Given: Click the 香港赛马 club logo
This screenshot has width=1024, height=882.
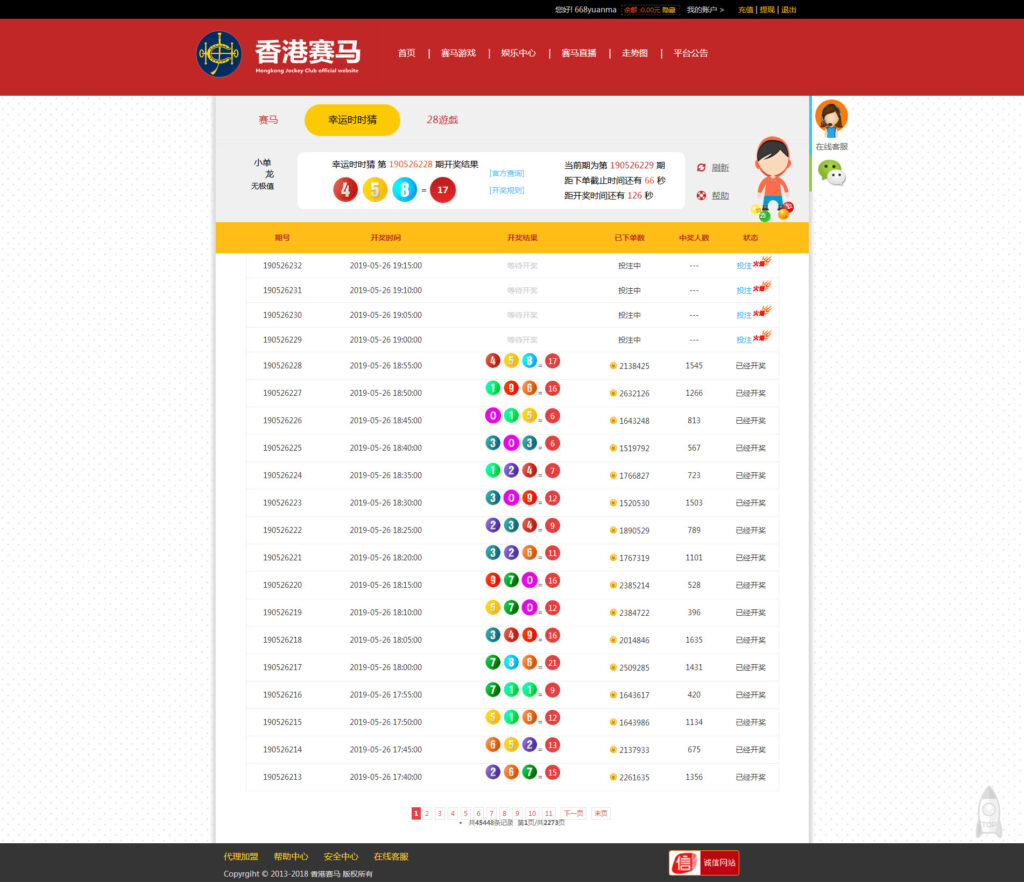Looking at the screenshot, I should [x=219, y=55].
